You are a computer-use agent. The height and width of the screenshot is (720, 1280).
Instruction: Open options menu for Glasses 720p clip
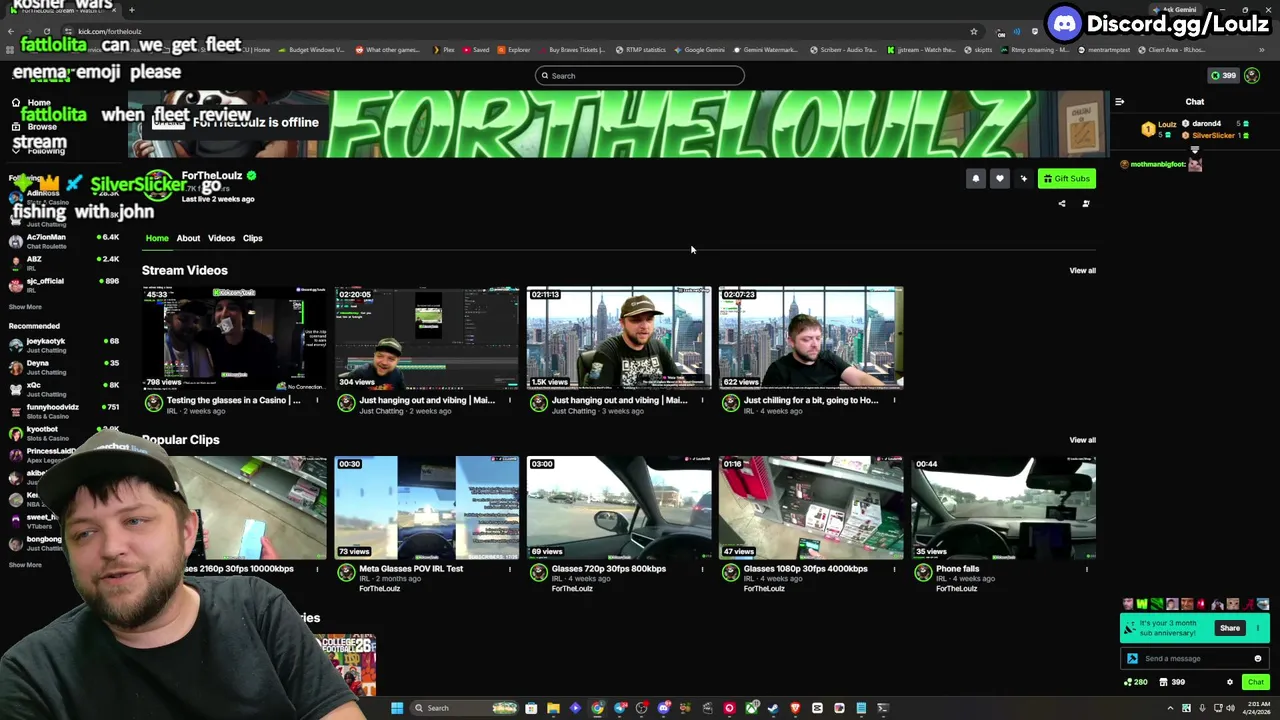pos(702,570)
